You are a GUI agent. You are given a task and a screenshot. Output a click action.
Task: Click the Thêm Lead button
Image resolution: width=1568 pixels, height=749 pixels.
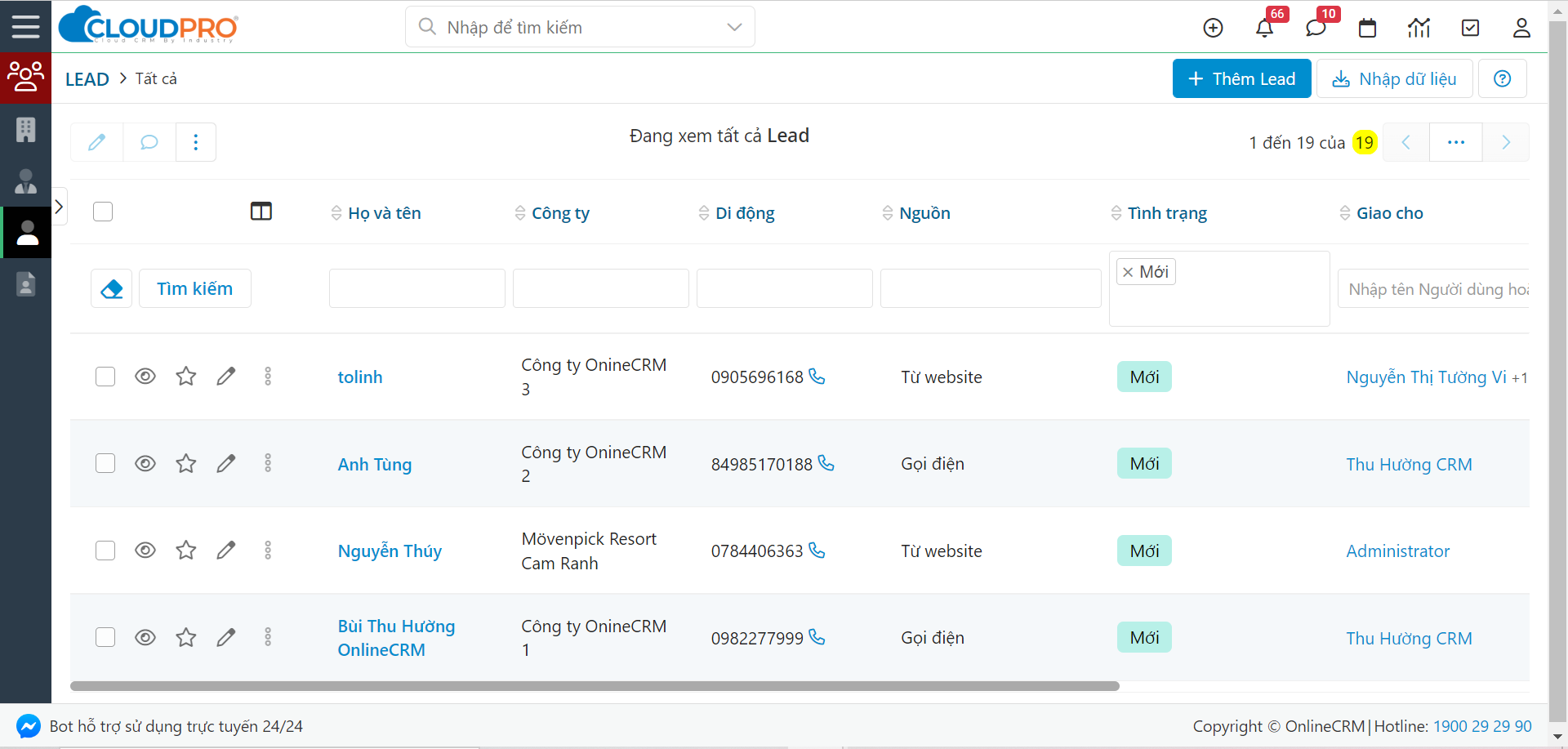point(1241,78)
